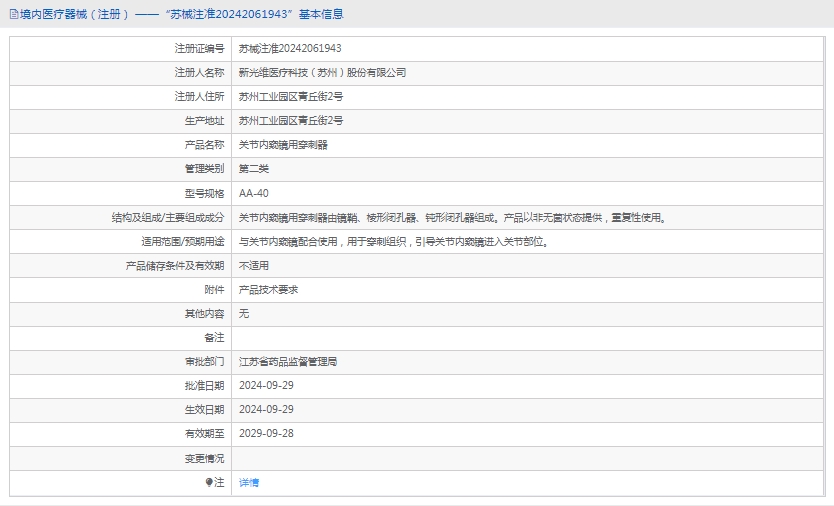The image size is (834, 506).
Task: Select the product name 关节内窥镜用穿刺器
Action: [283, 145]
